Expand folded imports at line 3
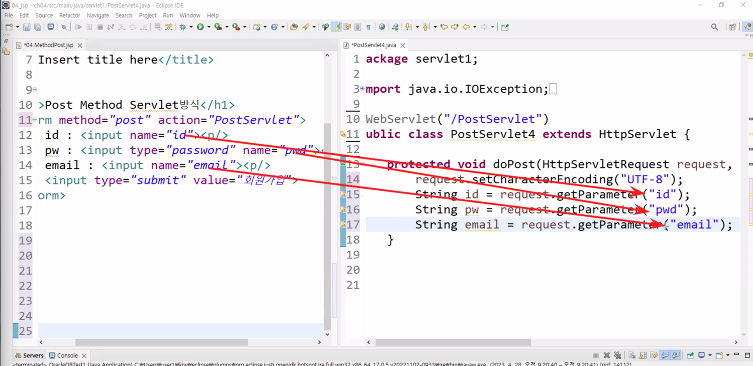753x366 pixels. pyautogui.click(x=362, y=89)
